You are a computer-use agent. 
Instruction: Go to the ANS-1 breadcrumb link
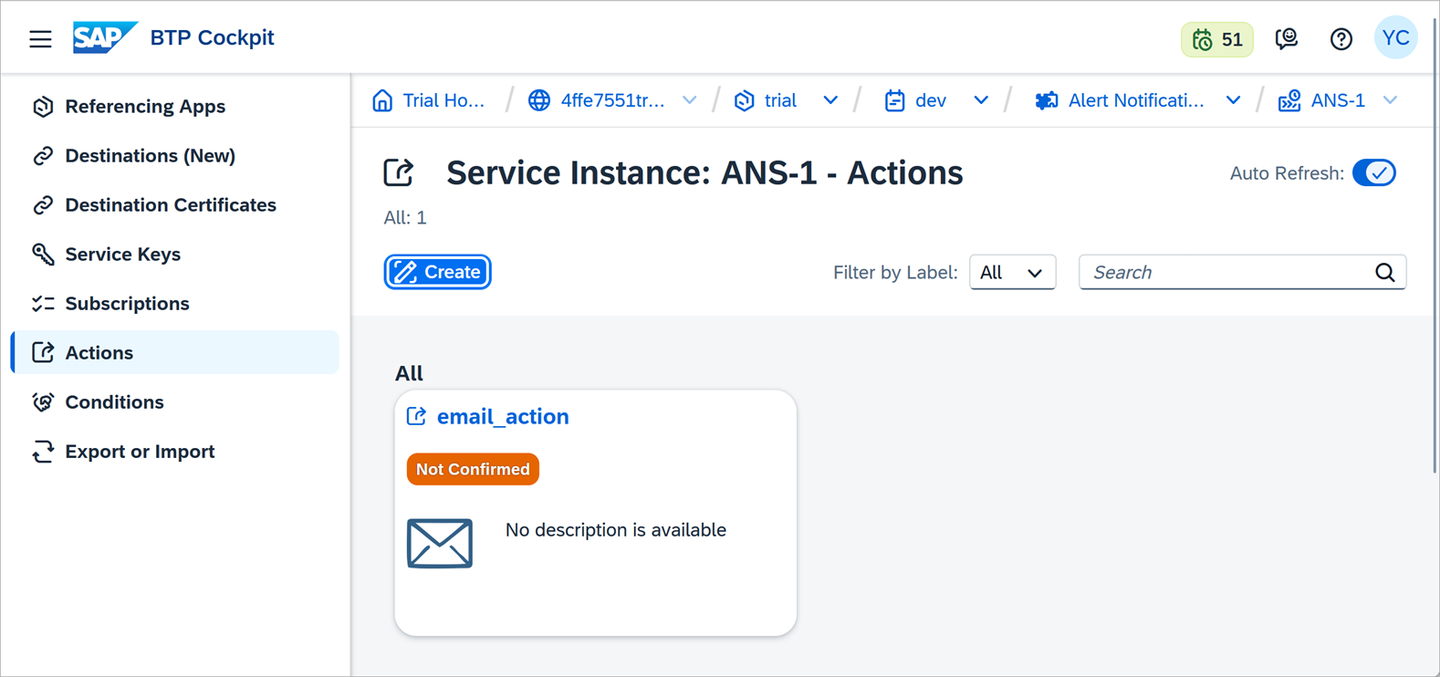[x=1338, y=100]
